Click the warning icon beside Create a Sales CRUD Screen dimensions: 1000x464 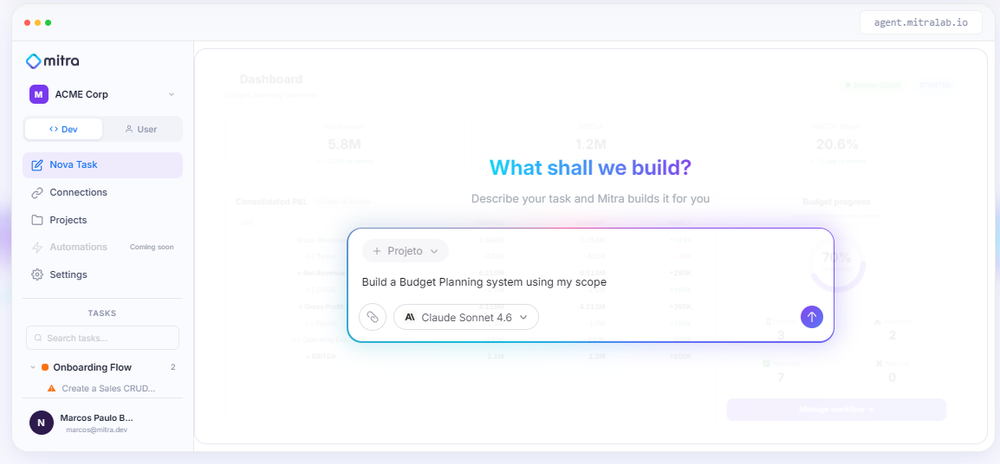coord(52,388)
